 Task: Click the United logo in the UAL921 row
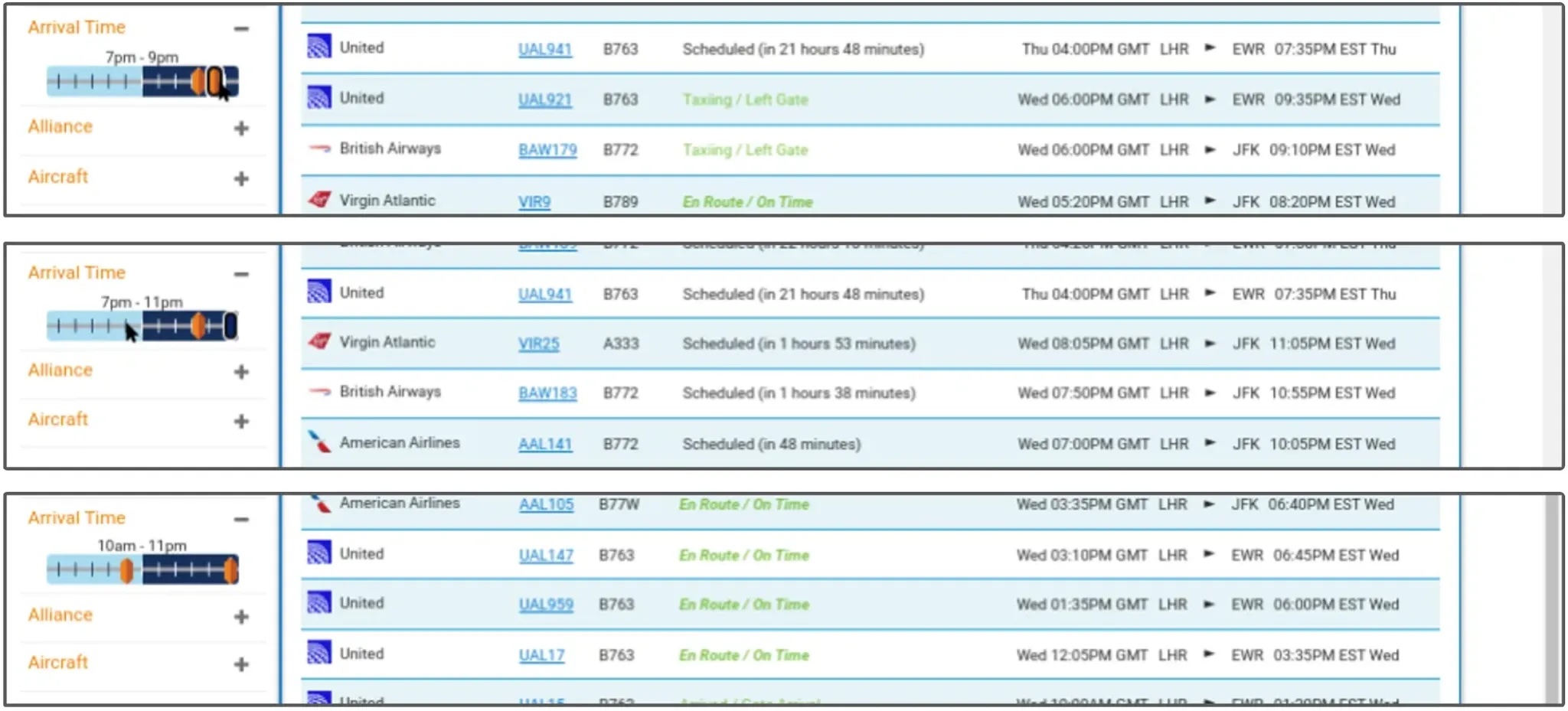click(318, 98)
